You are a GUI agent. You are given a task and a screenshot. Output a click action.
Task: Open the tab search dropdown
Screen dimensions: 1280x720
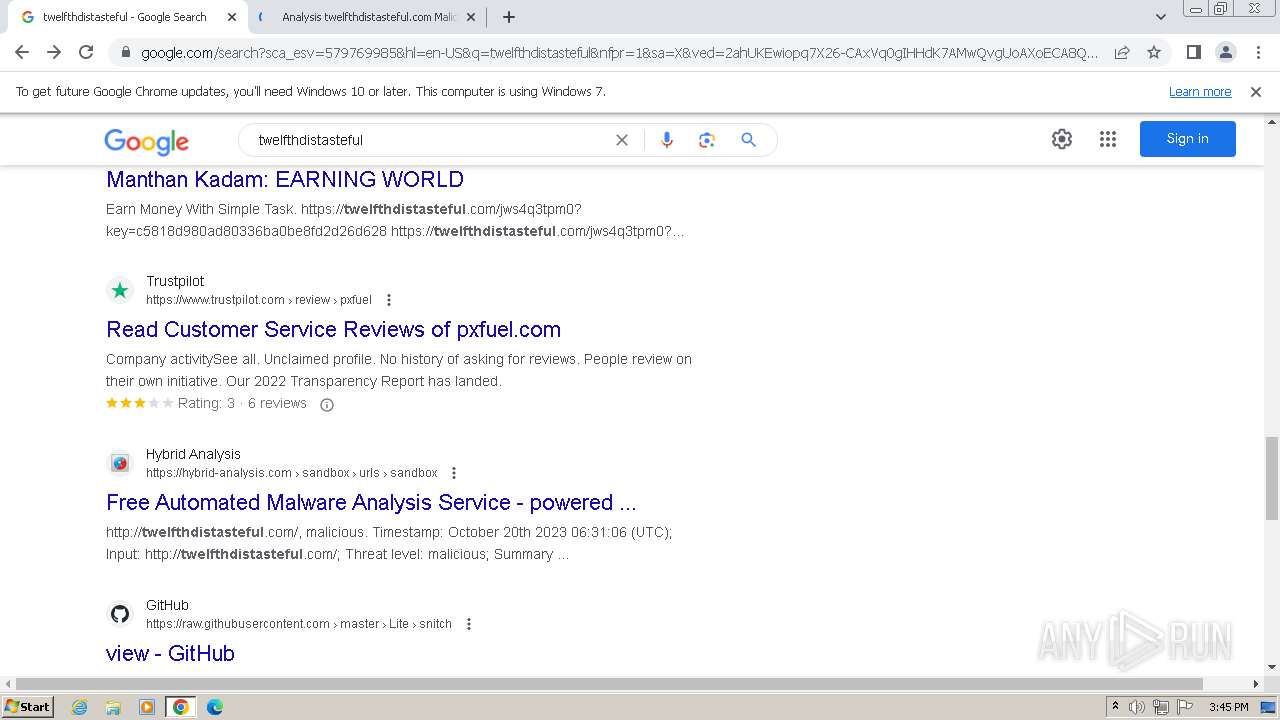[1161, 17]
